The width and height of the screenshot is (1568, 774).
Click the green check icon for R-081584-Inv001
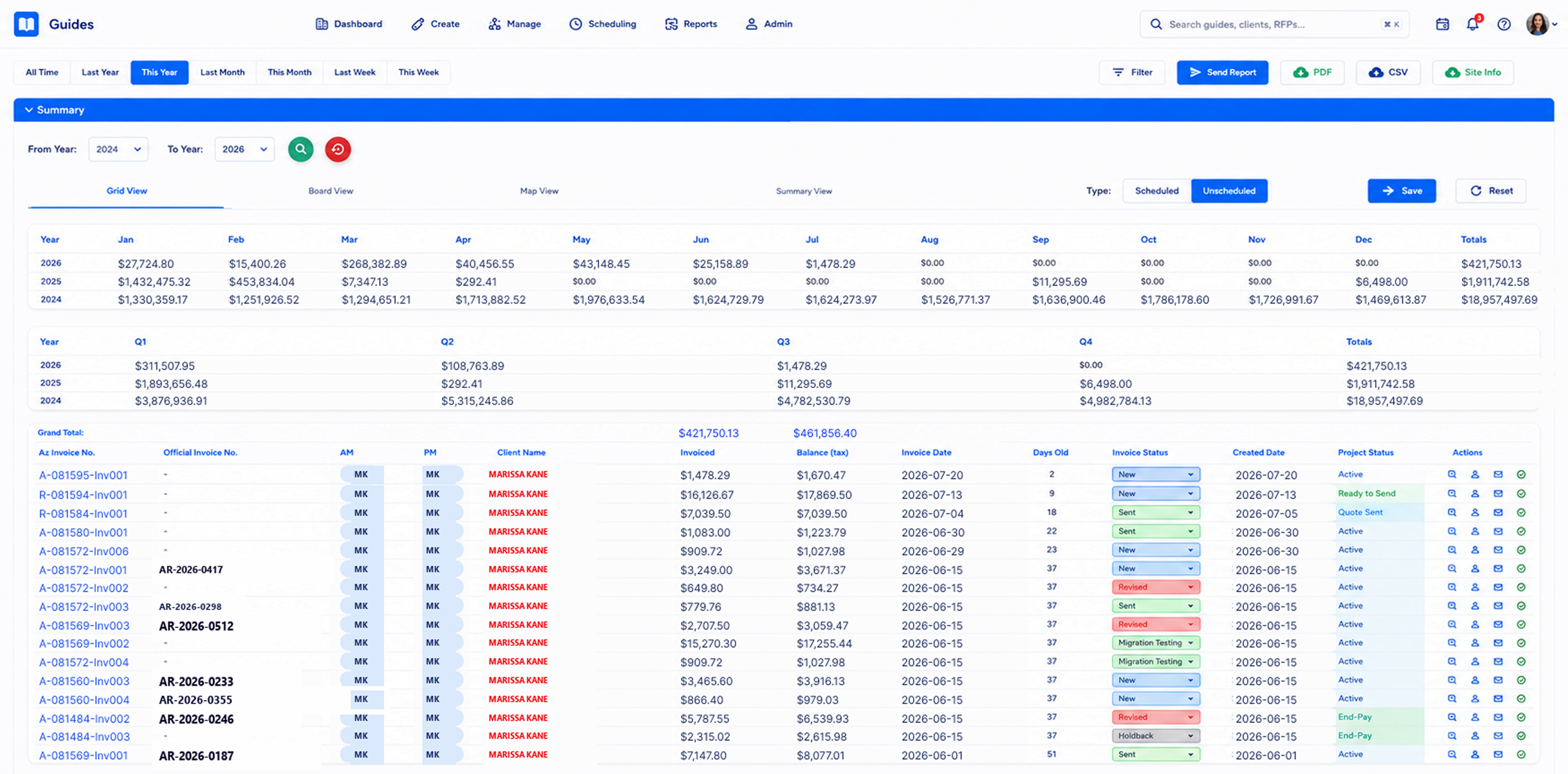coord(1521,512)
